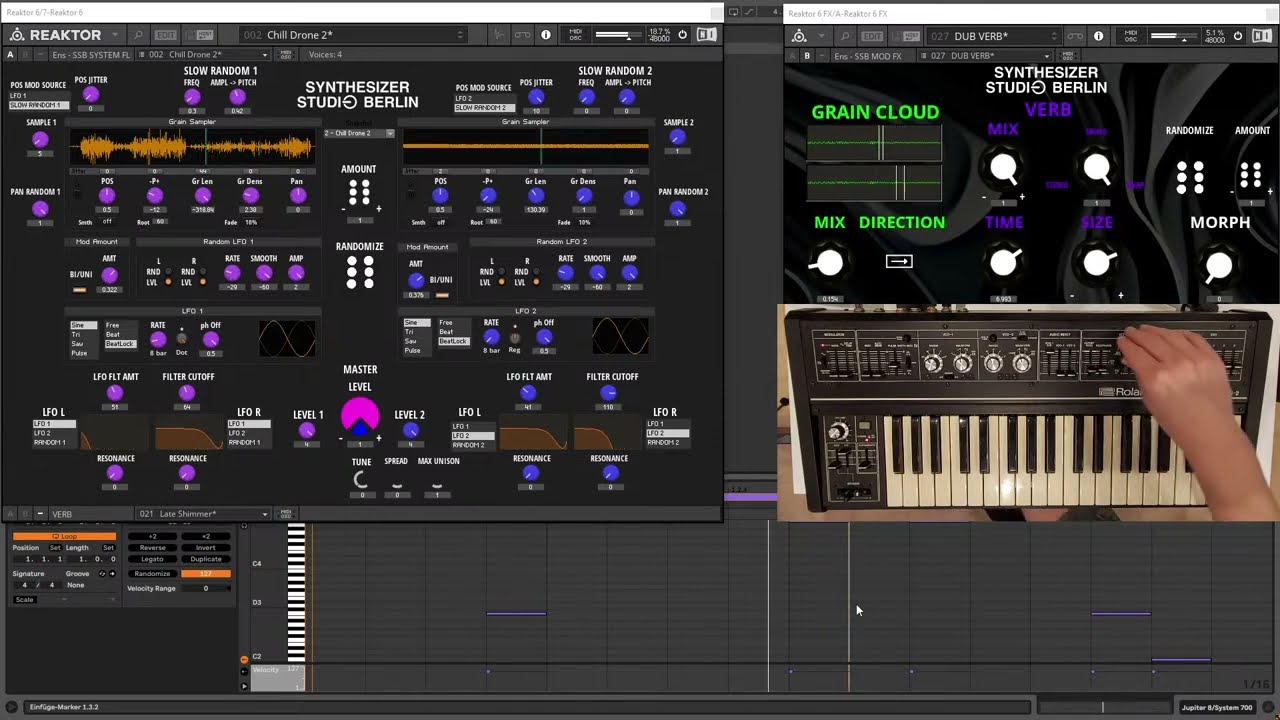1280x720 pixels.
Task: Click the left FILTER CUTOFF knob
Action: click(187, 393)
